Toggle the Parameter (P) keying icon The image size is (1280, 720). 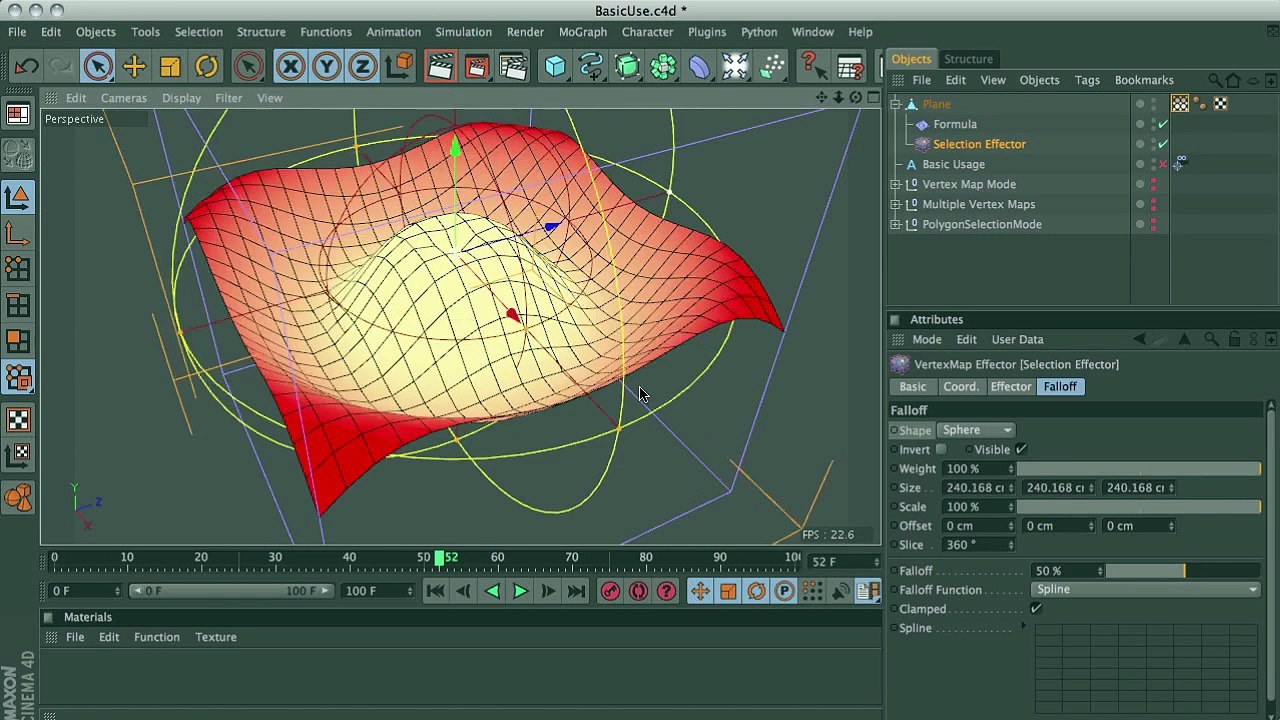pos(784,591)
